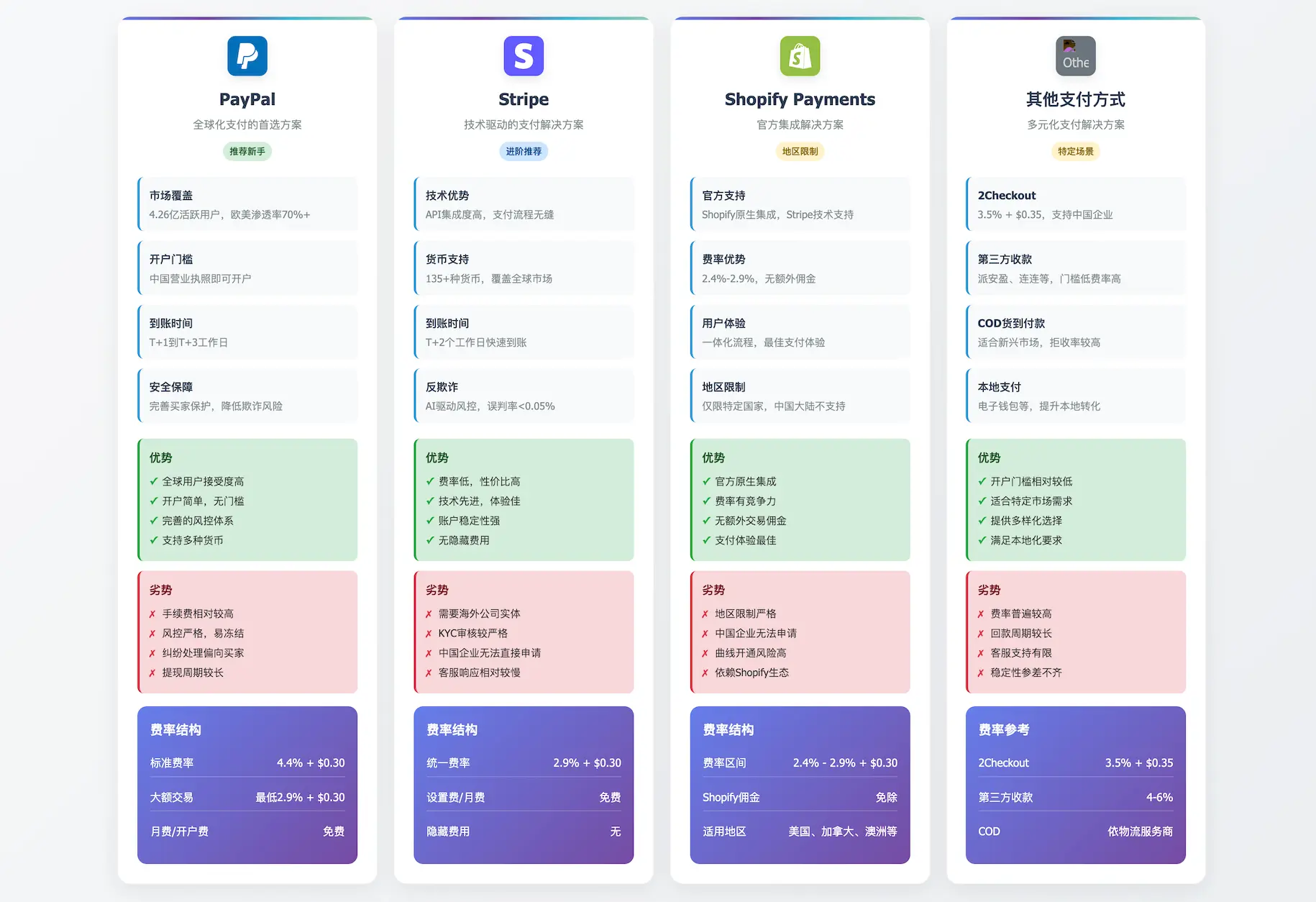Screen dimensions: 1316x902
Task: Click the 大额交易 row in PayPal fees
Action: point(247,797)
